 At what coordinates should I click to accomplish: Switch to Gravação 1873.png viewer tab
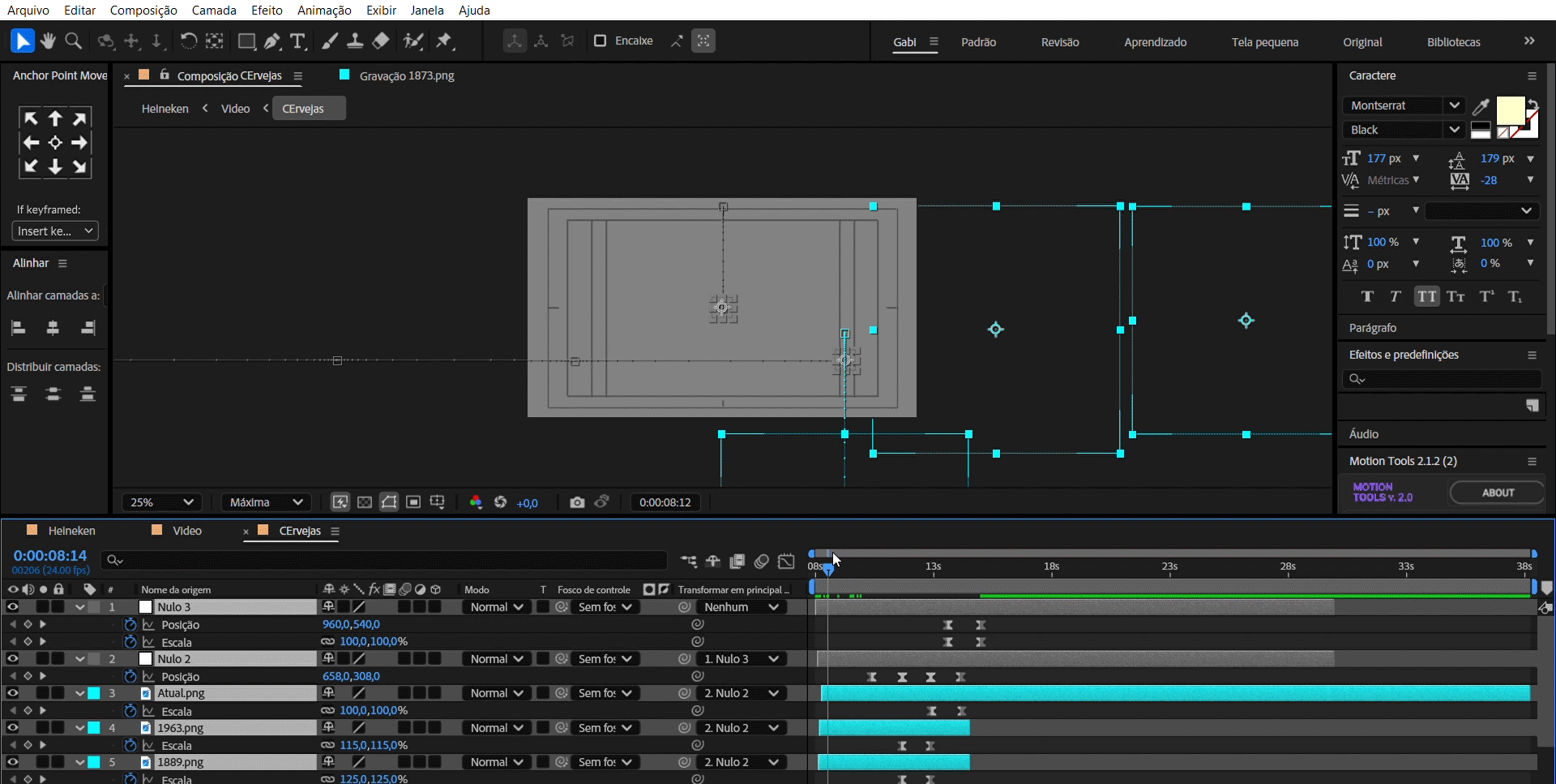[406, 75]
